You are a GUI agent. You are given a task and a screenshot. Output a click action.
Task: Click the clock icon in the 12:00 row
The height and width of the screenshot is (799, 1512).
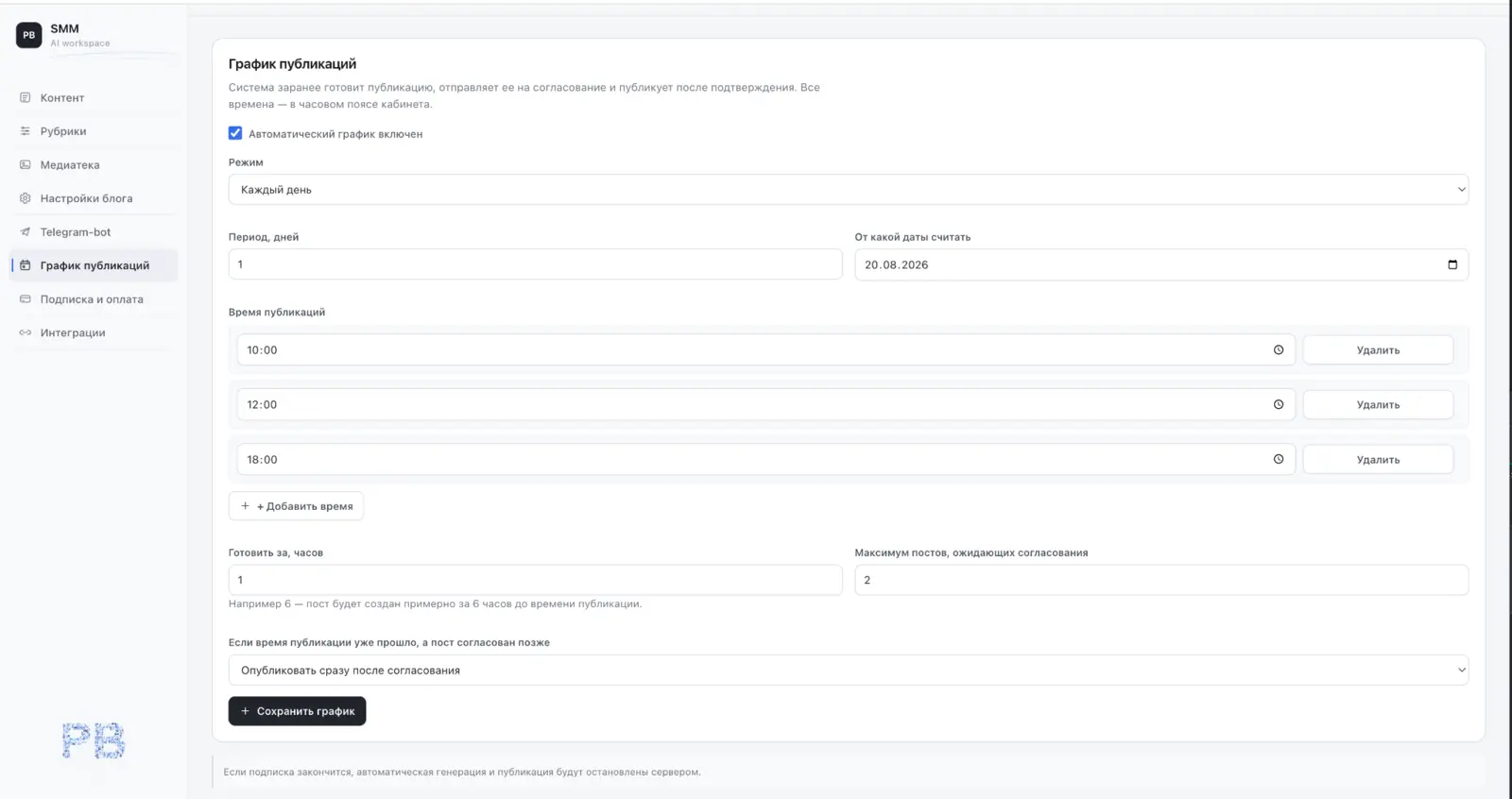[x=1279, y=404]
